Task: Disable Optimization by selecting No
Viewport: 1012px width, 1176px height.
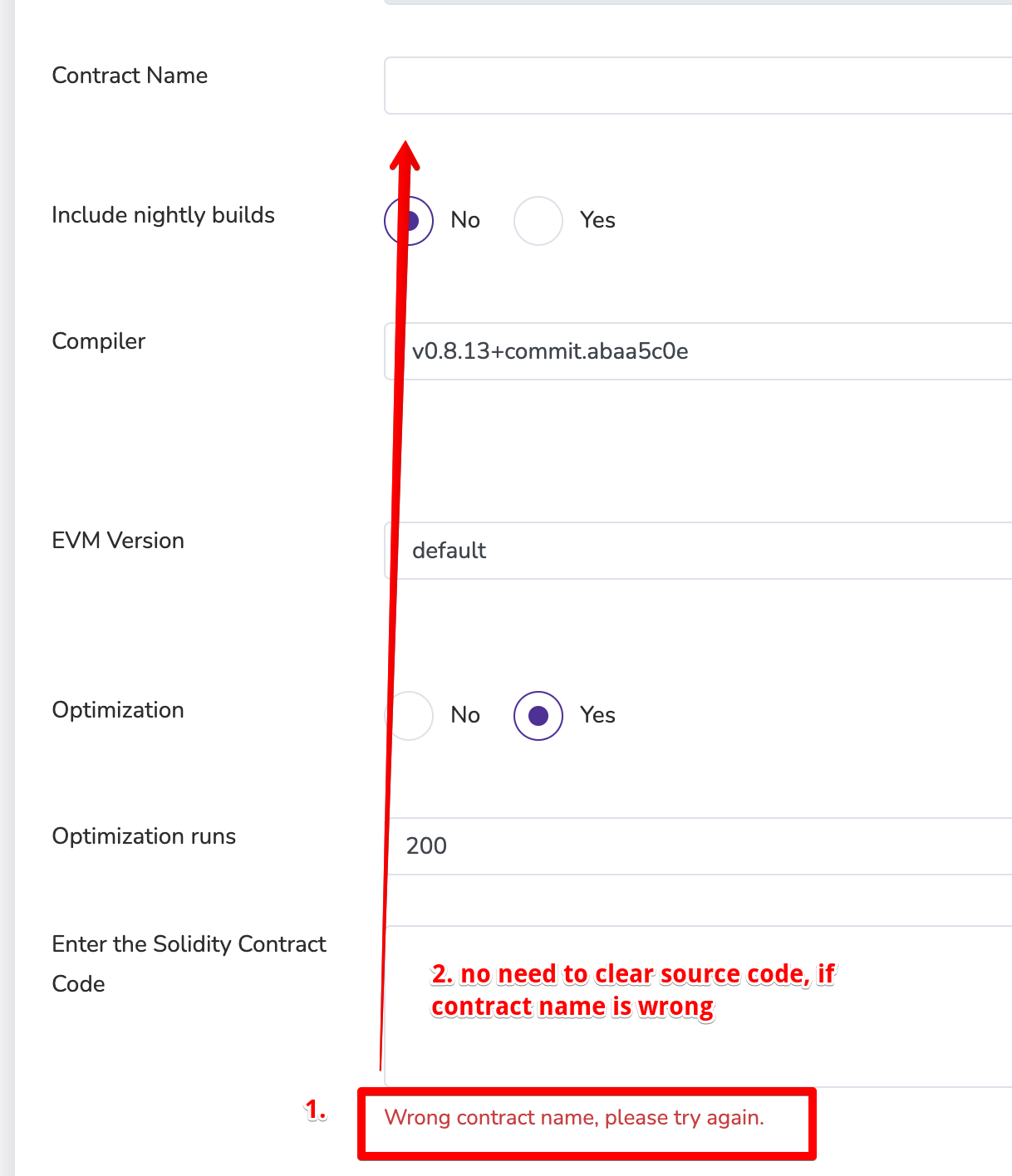Action: [x=409, y=715]
